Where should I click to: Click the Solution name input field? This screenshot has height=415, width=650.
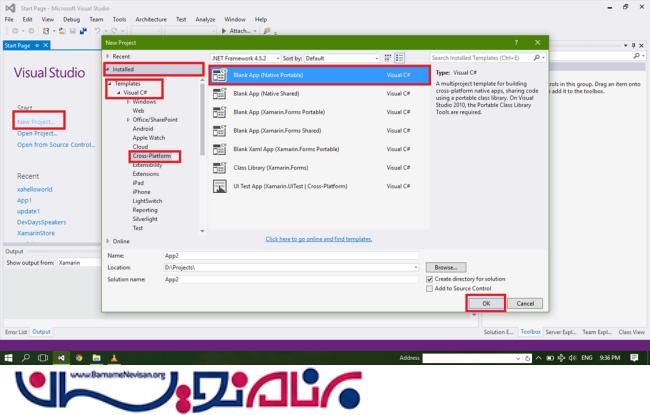pos(291,279)
